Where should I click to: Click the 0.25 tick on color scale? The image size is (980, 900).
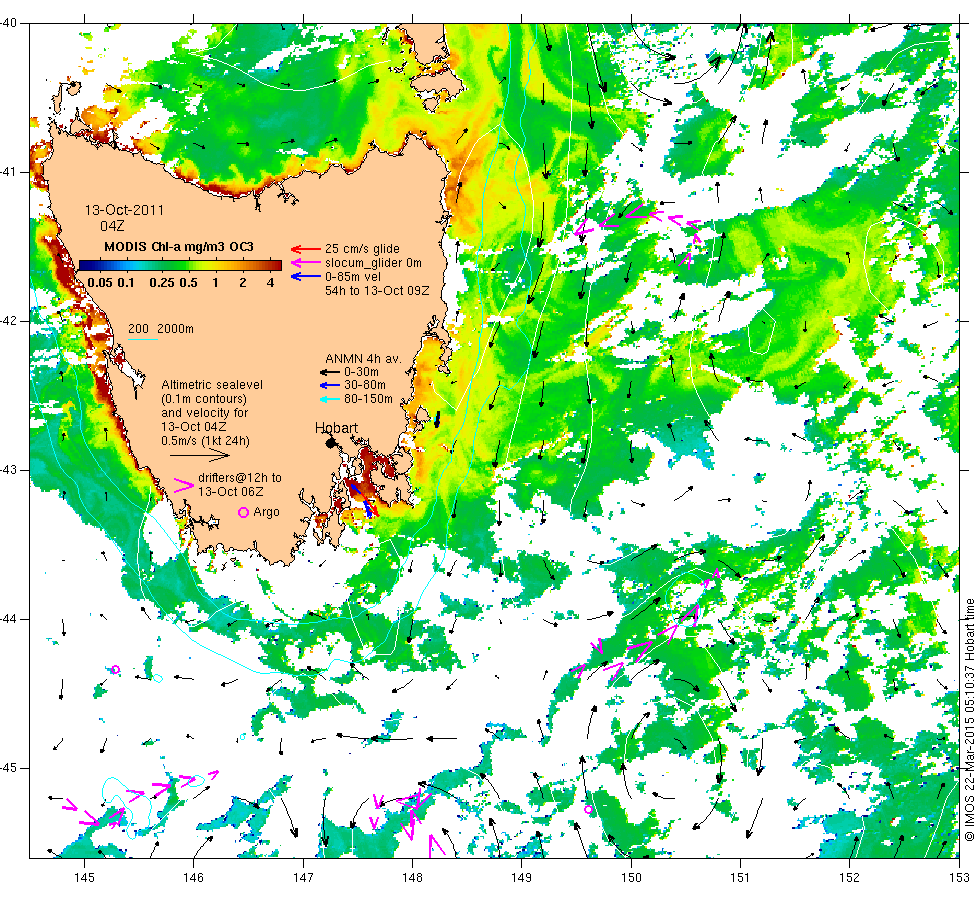pos(162,282)
